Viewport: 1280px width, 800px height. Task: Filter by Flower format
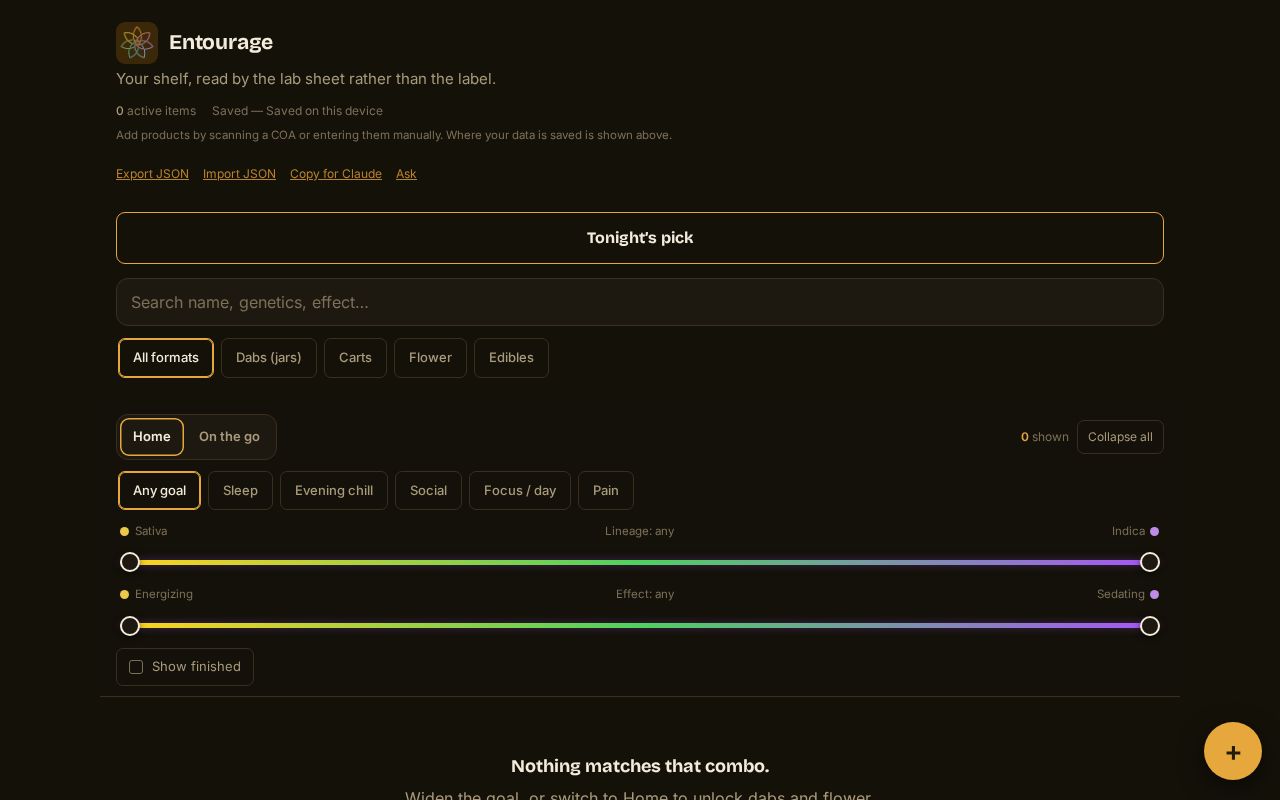[430, 358]
